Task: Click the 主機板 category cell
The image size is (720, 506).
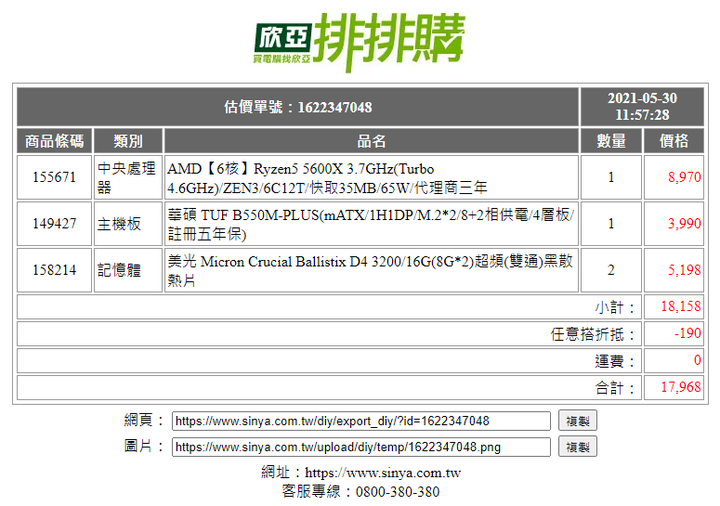Action: (x=128, y=224)
